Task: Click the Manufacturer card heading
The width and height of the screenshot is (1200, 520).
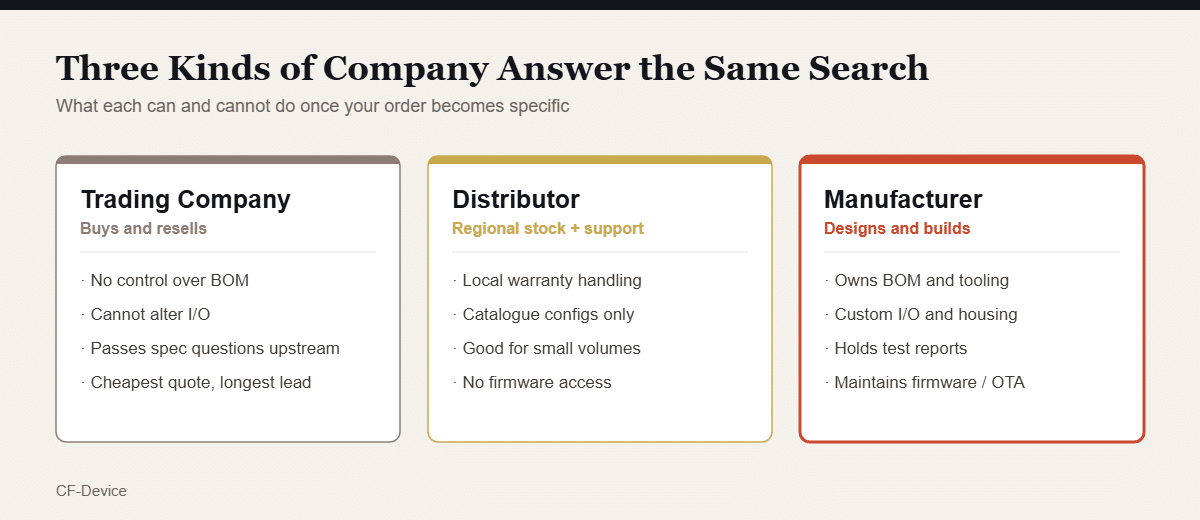Action: point(903,199)
